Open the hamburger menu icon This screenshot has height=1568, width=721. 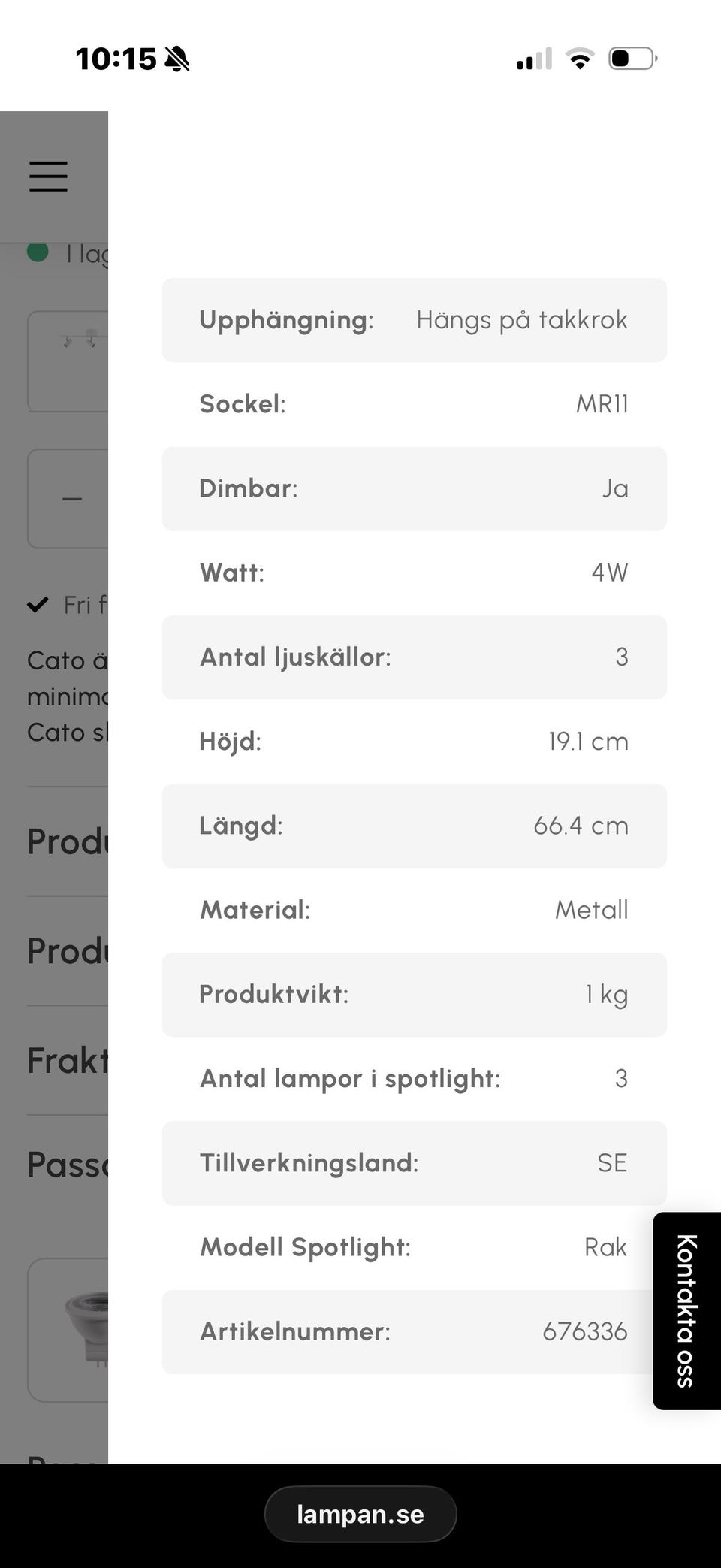(49, 177)
